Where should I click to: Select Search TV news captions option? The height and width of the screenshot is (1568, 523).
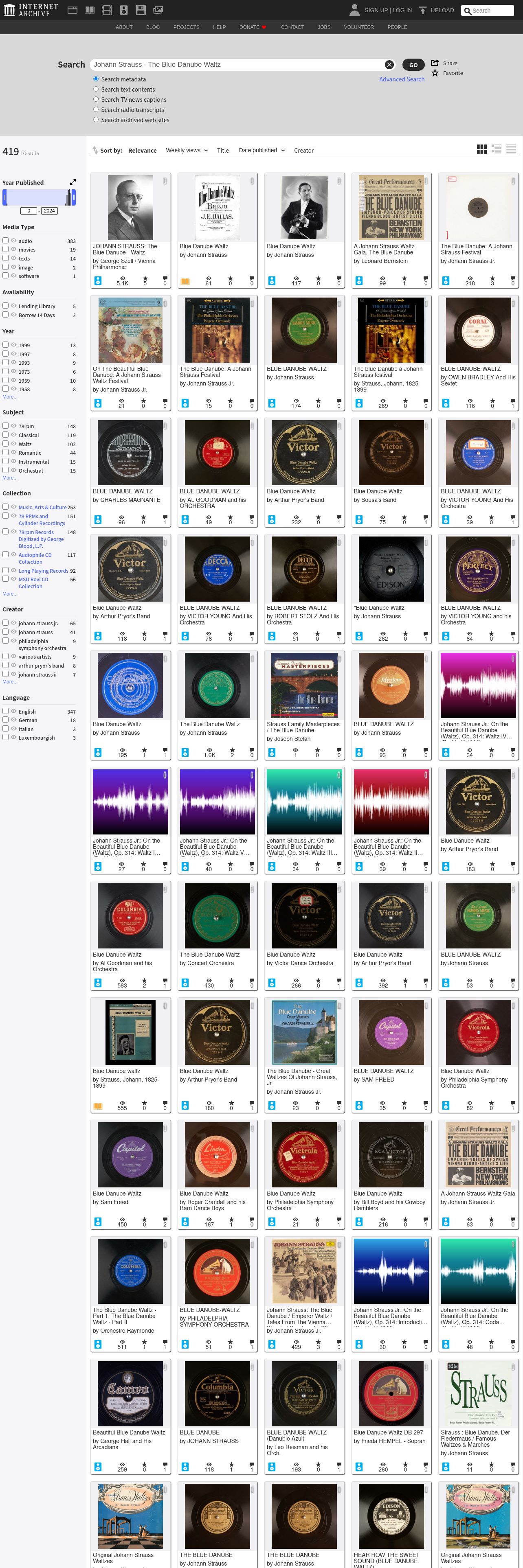pyautogui.click(x=96, y=99)
